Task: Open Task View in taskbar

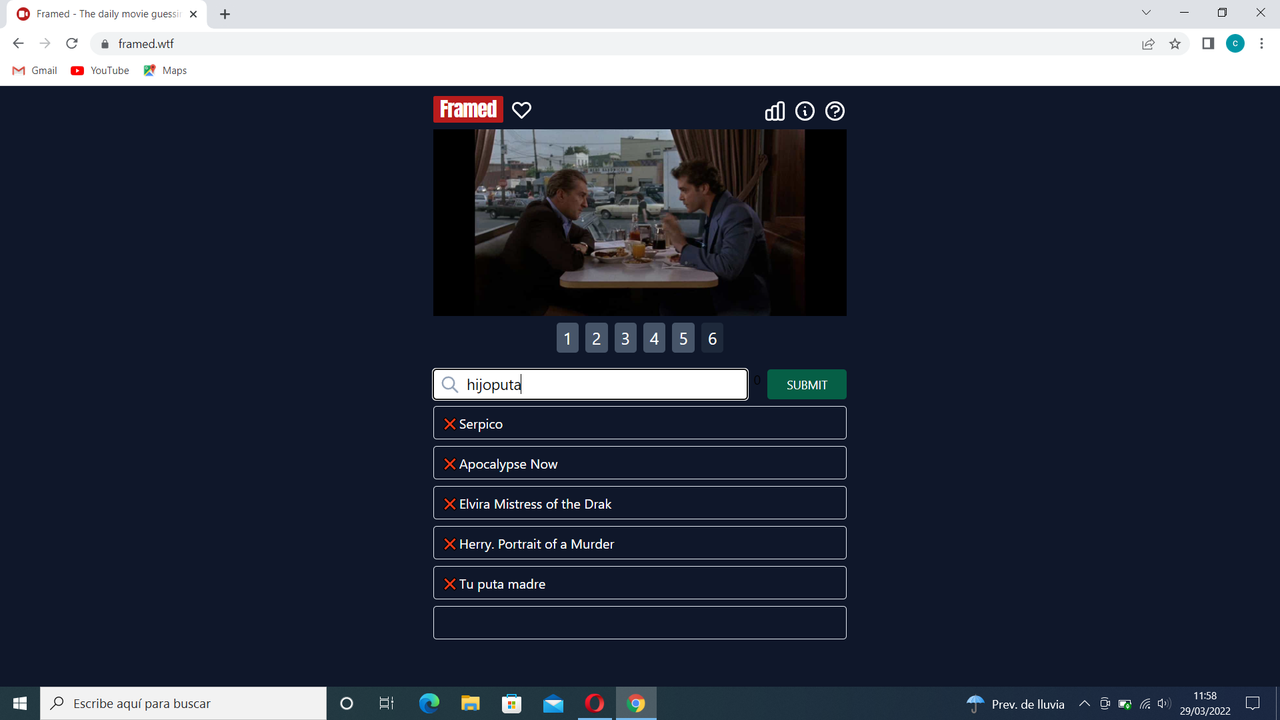Action: click(x=387, y=704)
